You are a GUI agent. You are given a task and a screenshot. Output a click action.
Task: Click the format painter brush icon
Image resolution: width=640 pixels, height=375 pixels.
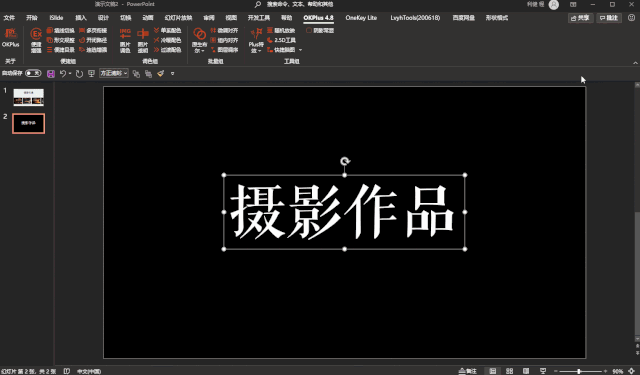pyautogui.click(x=160, y=73)
